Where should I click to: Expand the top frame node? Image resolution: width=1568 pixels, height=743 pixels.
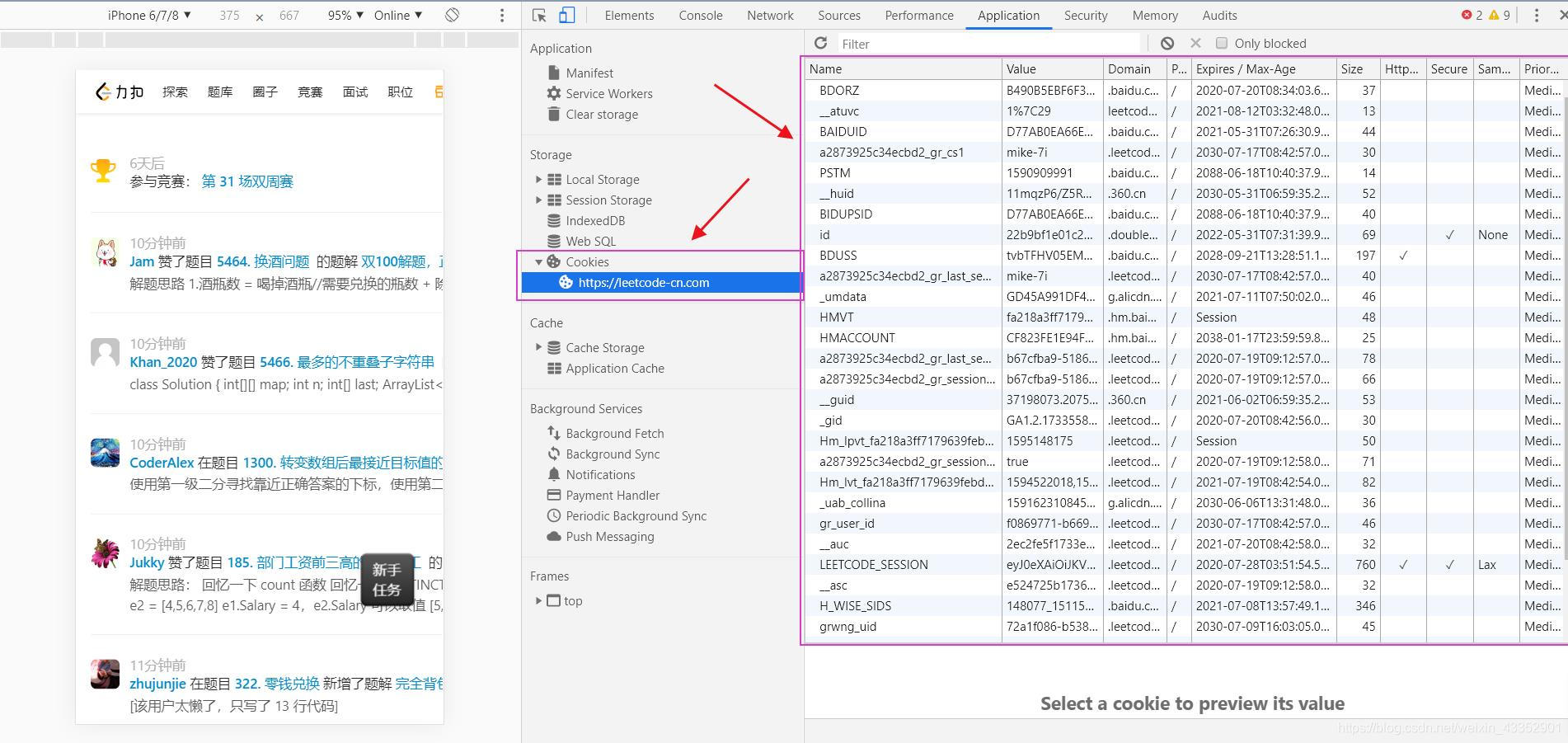(x=538, y=600)
